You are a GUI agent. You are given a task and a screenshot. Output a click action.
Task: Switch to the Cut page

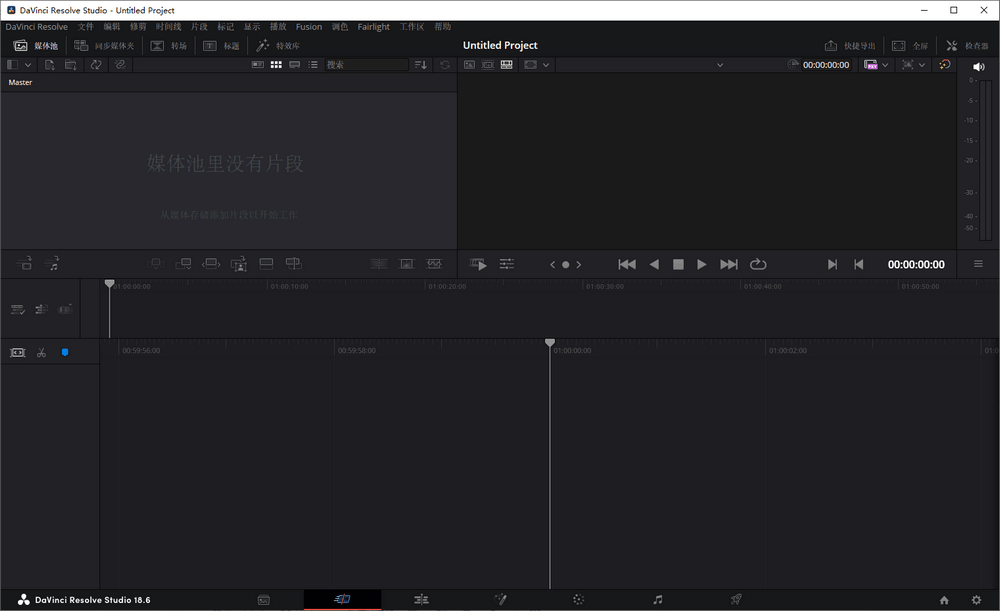pyautogui.click(x=343, y=599)
